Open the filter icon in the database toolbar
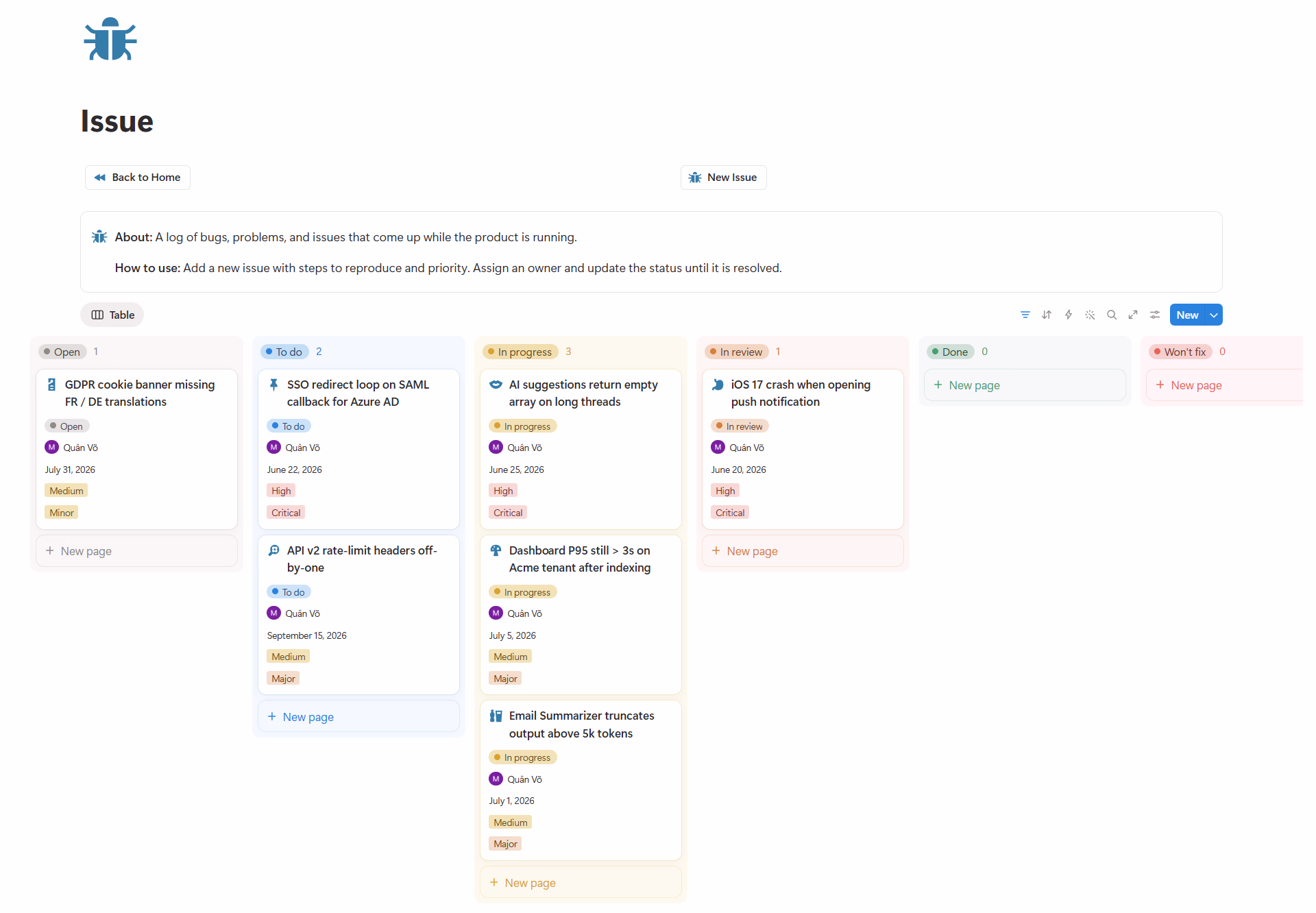The width and height of the screenshot is (1316, 913). (x=1025, y=315)
